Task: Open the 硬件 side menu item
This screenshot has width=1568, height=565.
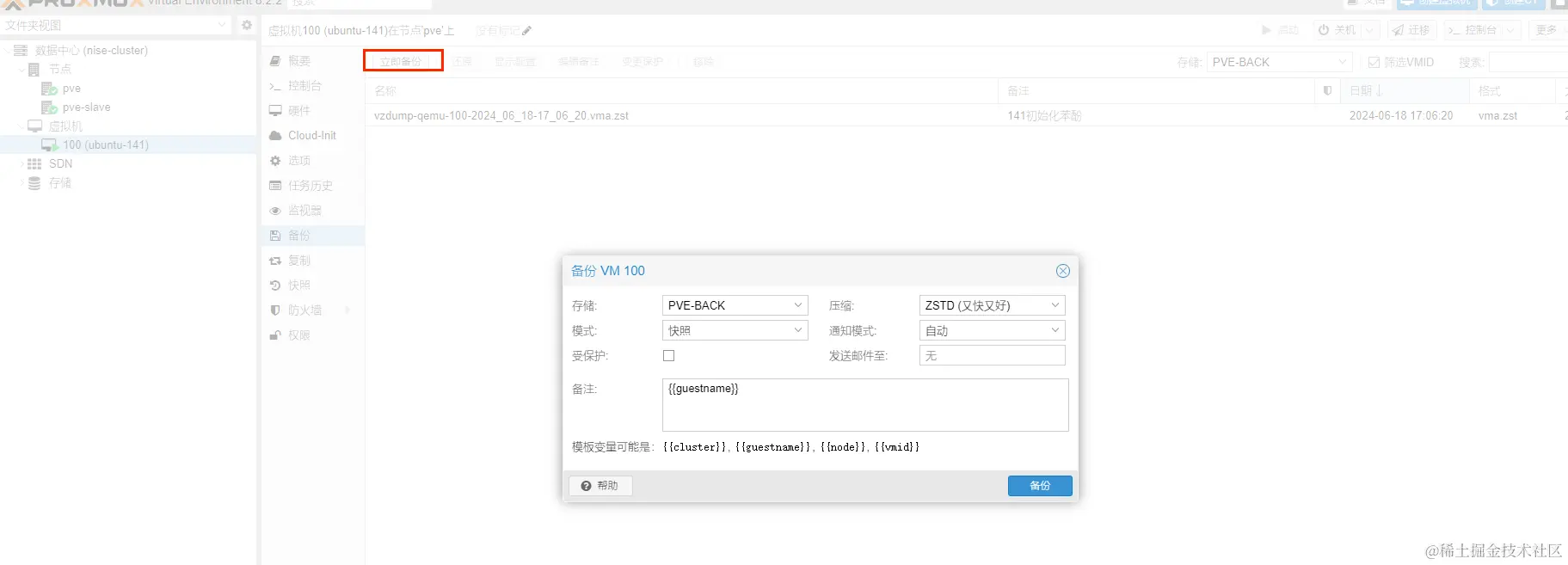Action: (x=313, y=111)
